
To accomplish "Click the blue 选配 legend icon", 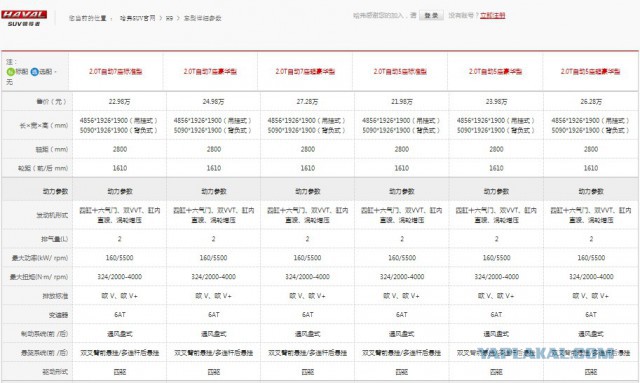I will [x=35, y=72].
